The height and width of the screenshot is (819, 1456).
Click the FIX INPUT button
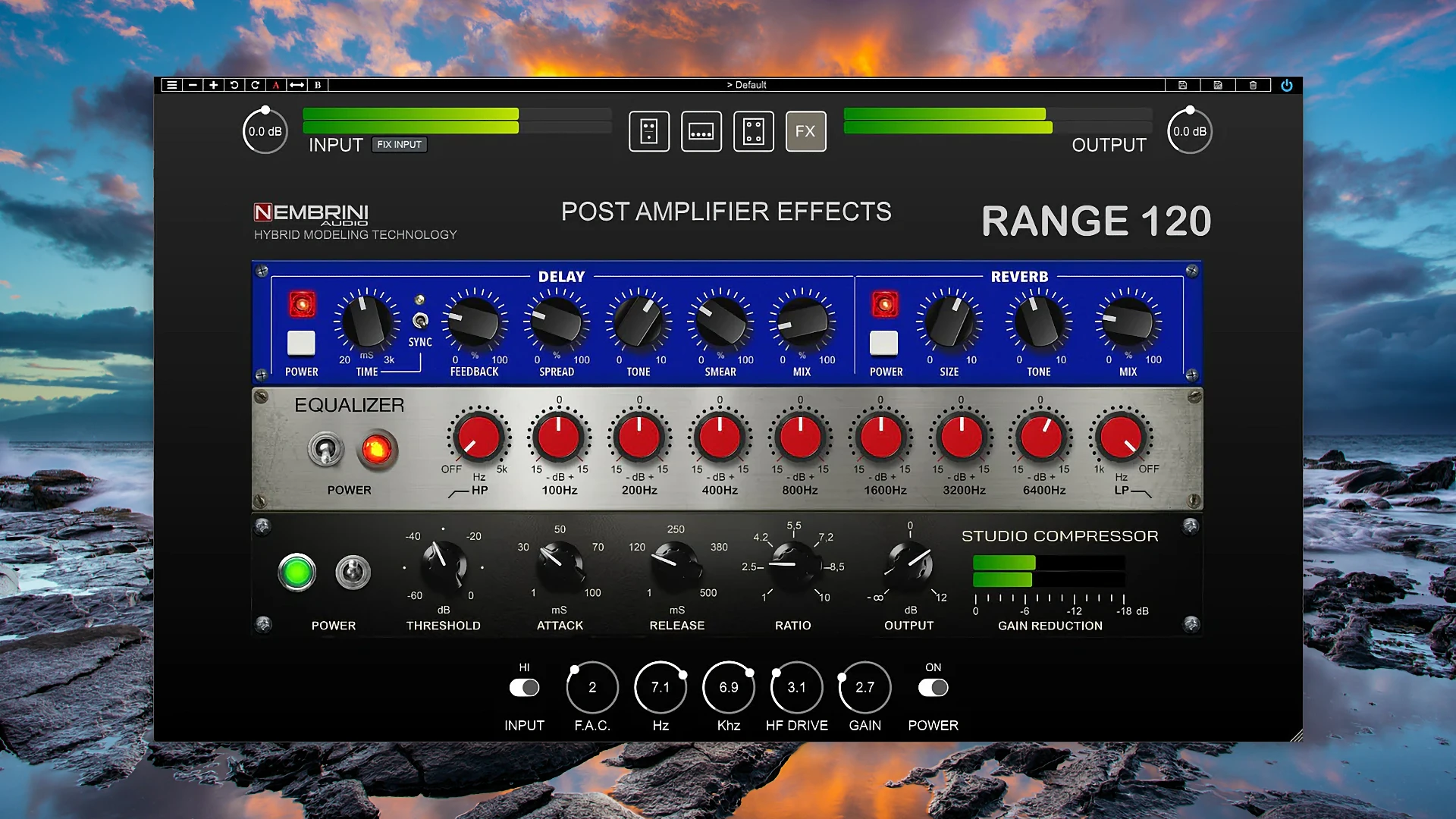400,144
